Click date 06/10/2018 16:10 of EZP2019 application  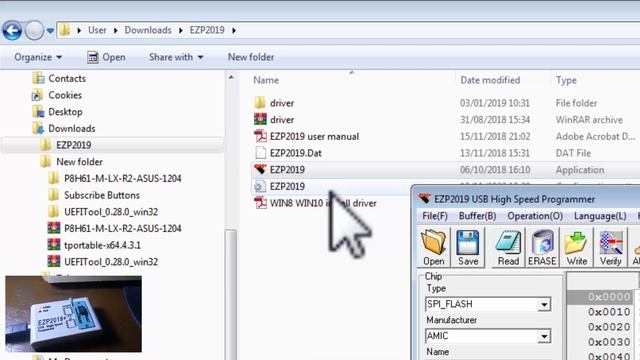click(495, 170)
